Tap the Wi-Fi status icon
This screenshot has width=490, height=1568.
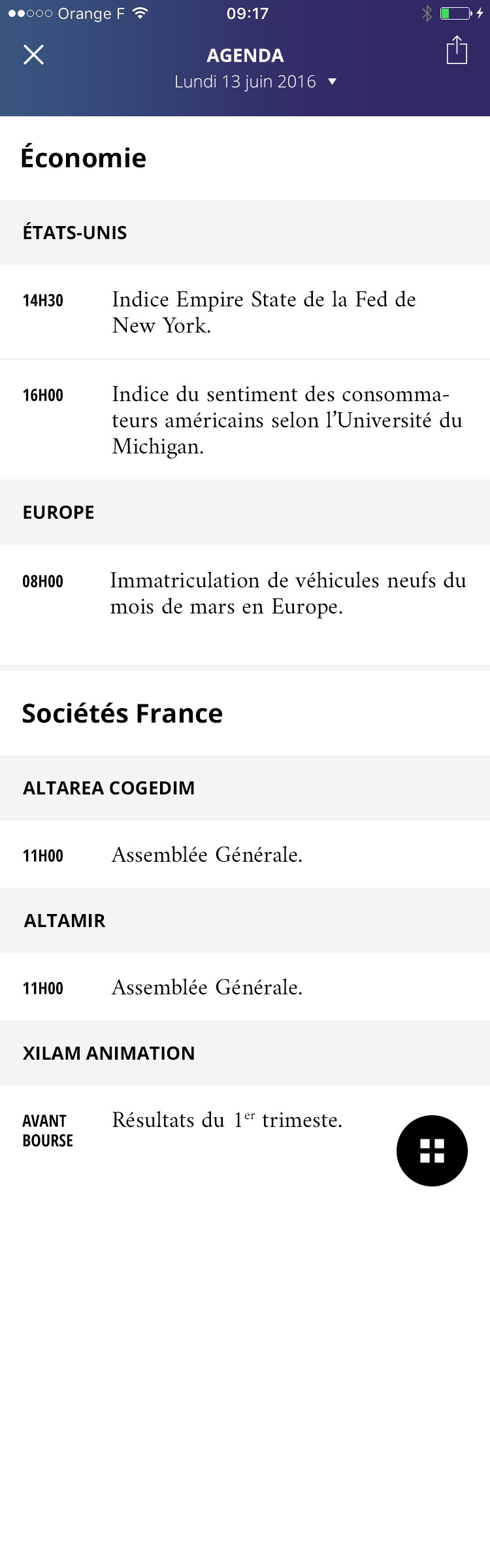click(x=140, y=14)
